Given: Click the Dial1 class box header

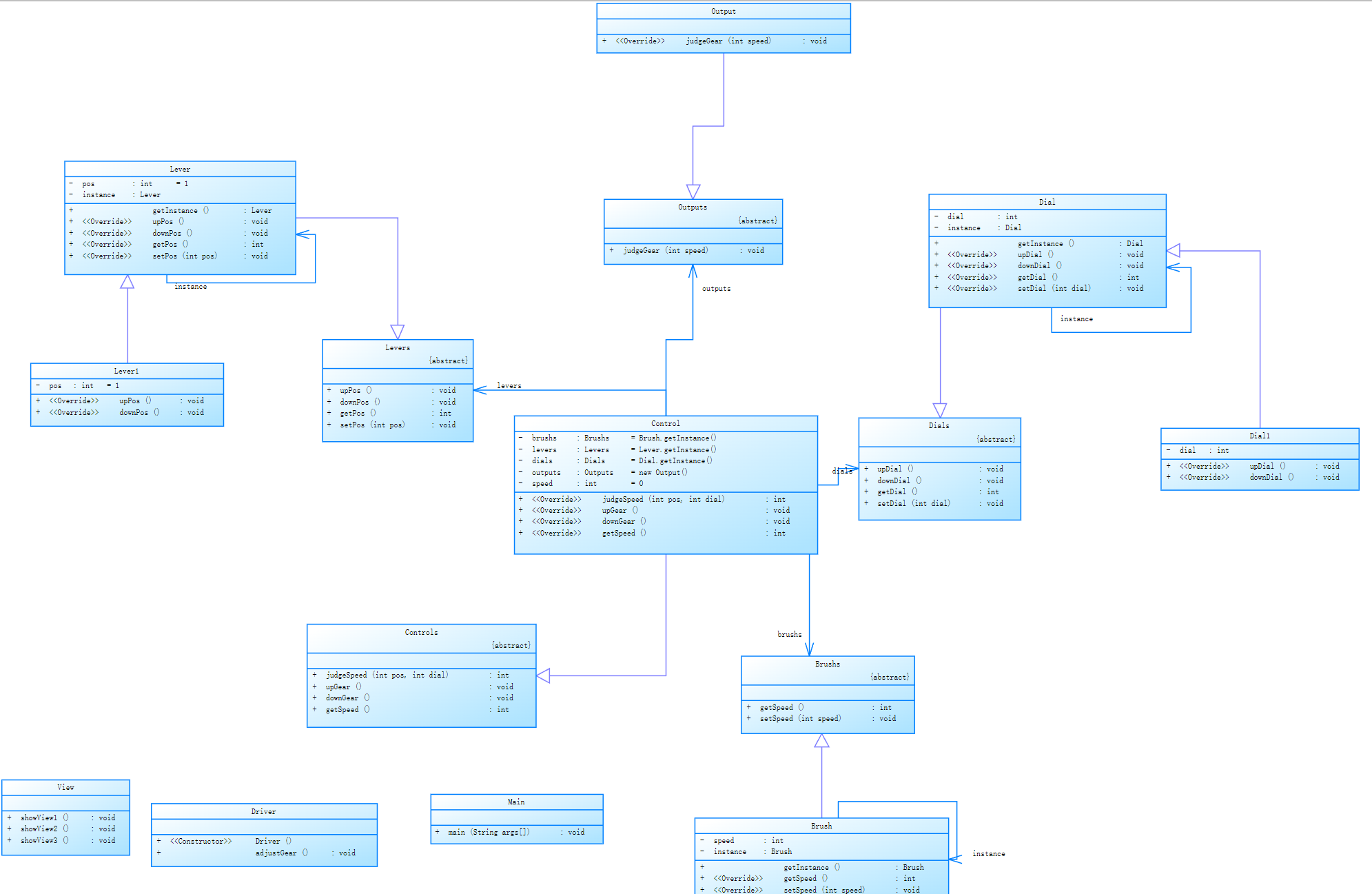Looking at the screenshot, I should pyautogui.click(x=1259, y=436).
